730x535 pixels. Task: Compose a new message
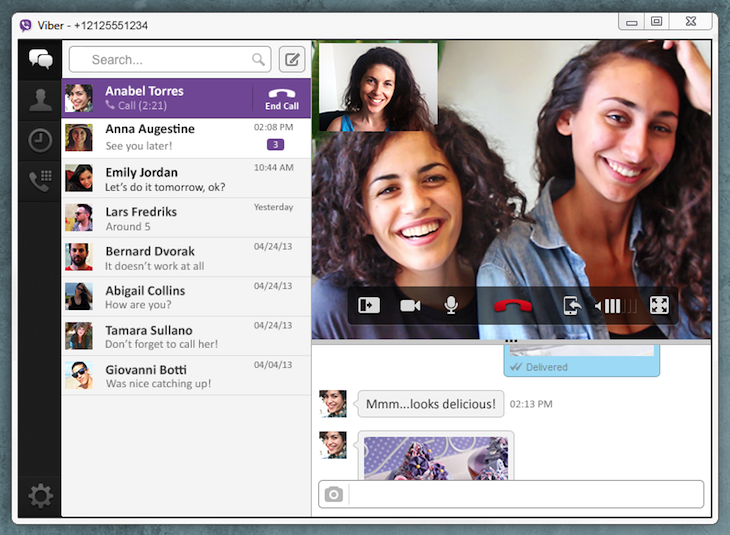(x=292, y=60)
